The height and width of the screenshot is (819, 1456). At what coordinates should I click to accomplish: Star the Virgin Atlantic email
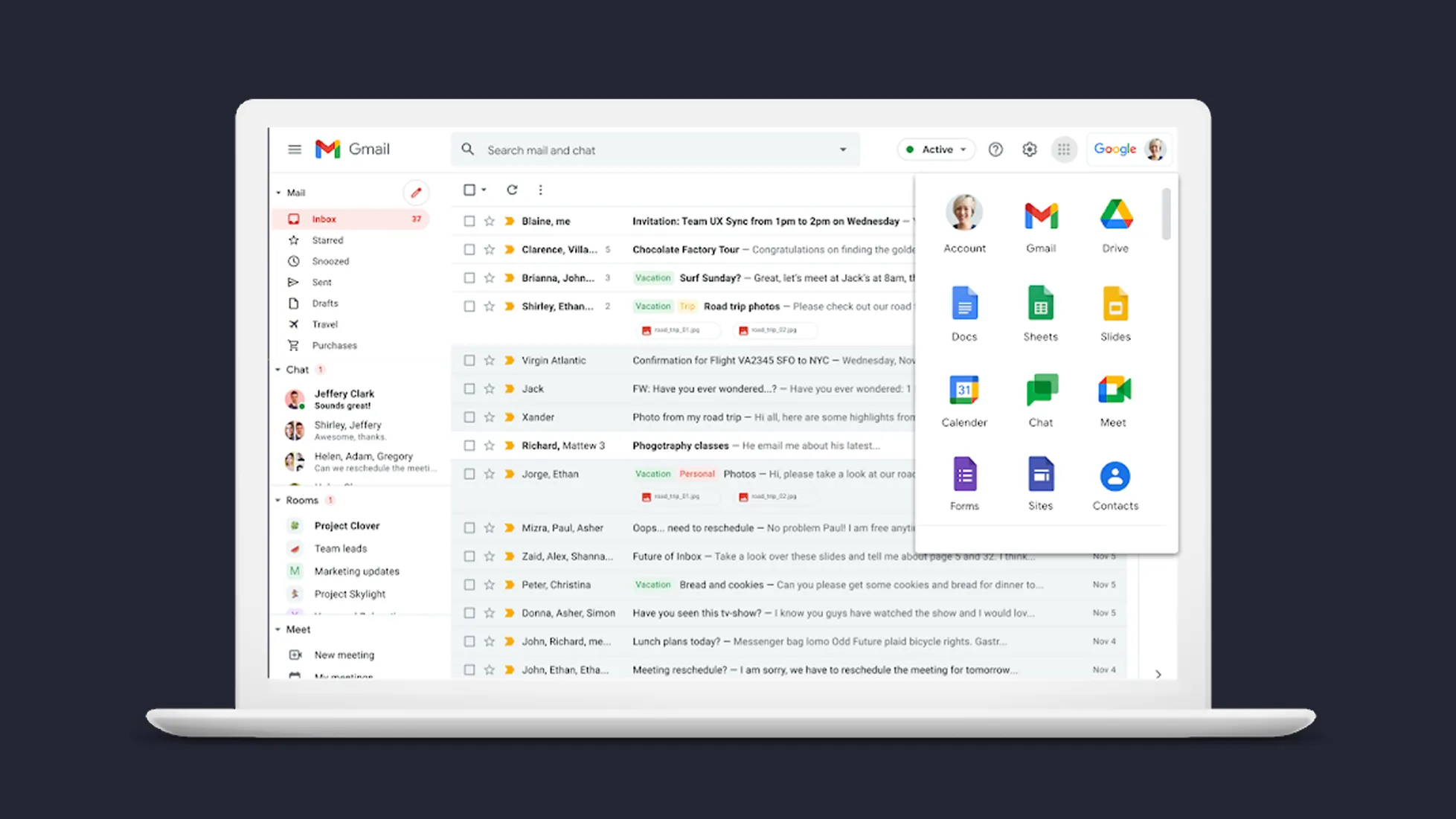click(x=489, y=360)
